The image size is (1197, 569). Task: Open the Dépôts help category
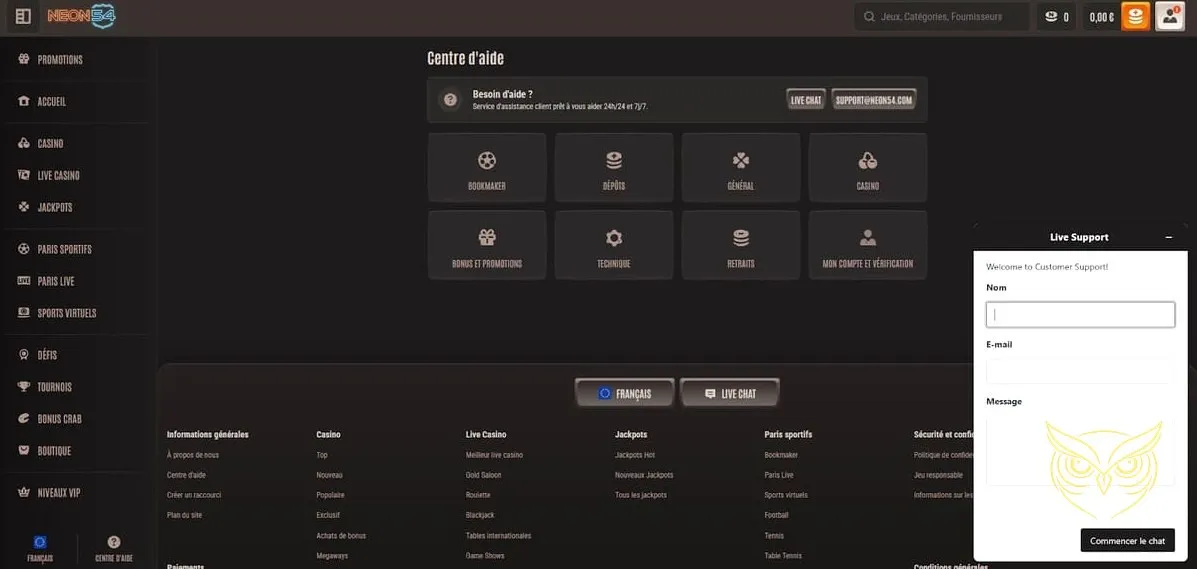tap(614, 168)
